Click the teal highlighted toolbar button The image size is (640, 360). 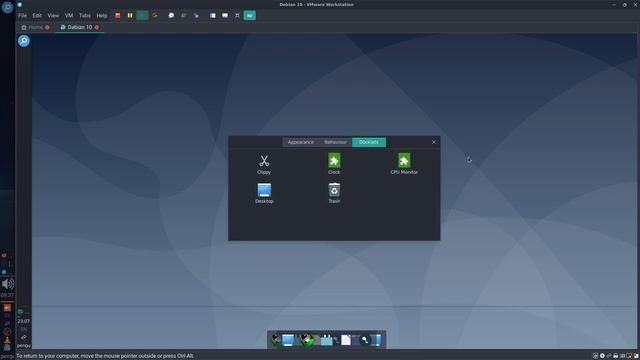pos(249,16)
